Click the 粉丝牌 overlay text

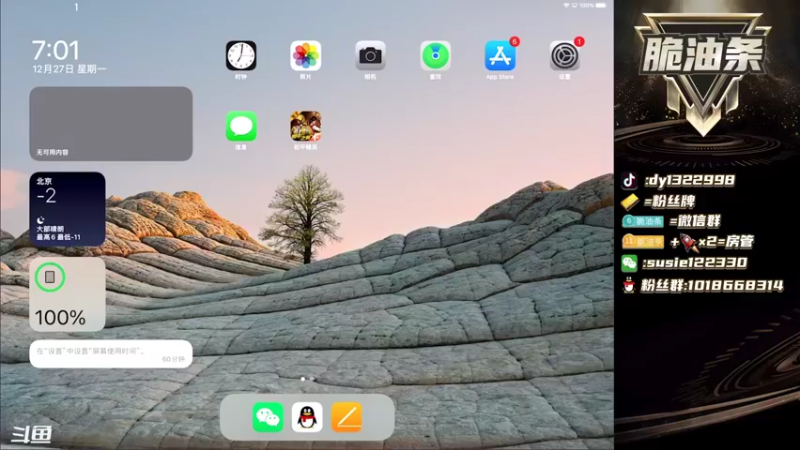tap(674, 201)
